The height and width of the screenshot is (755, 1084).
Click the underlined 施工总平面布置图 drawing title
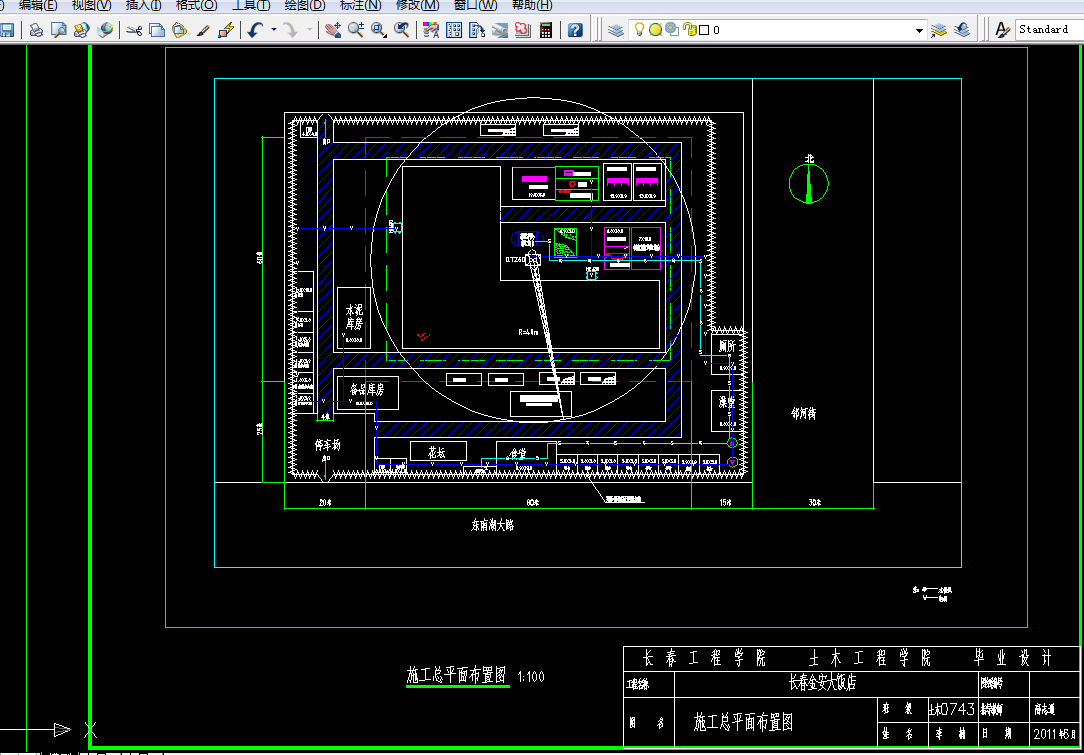(x=457, y=675)
